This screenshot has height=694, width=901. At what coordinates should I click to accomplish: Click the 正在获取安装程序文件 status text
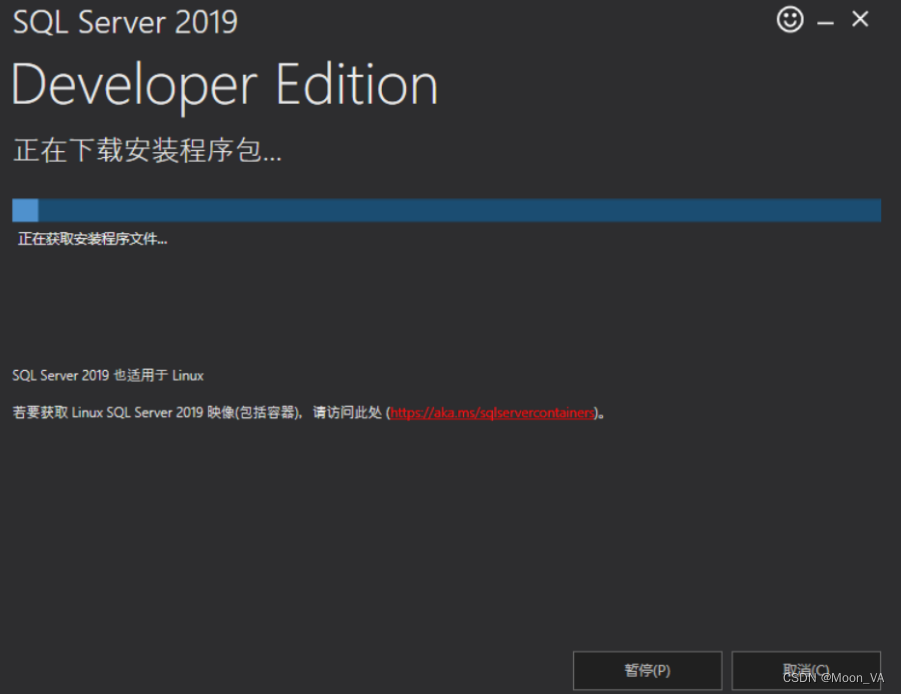(93, 239)
